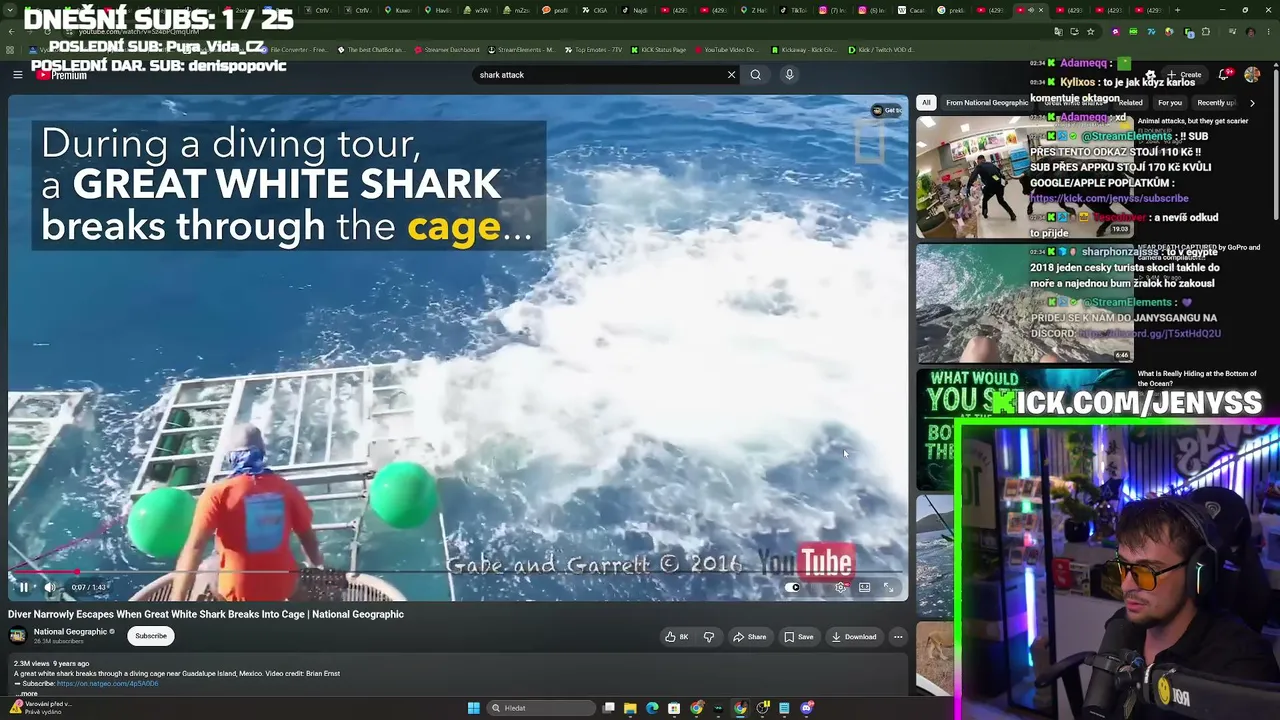Toggle the autoplay switch in the player
The width and height of the screenshot is (1280, 720).
point(793,588)
